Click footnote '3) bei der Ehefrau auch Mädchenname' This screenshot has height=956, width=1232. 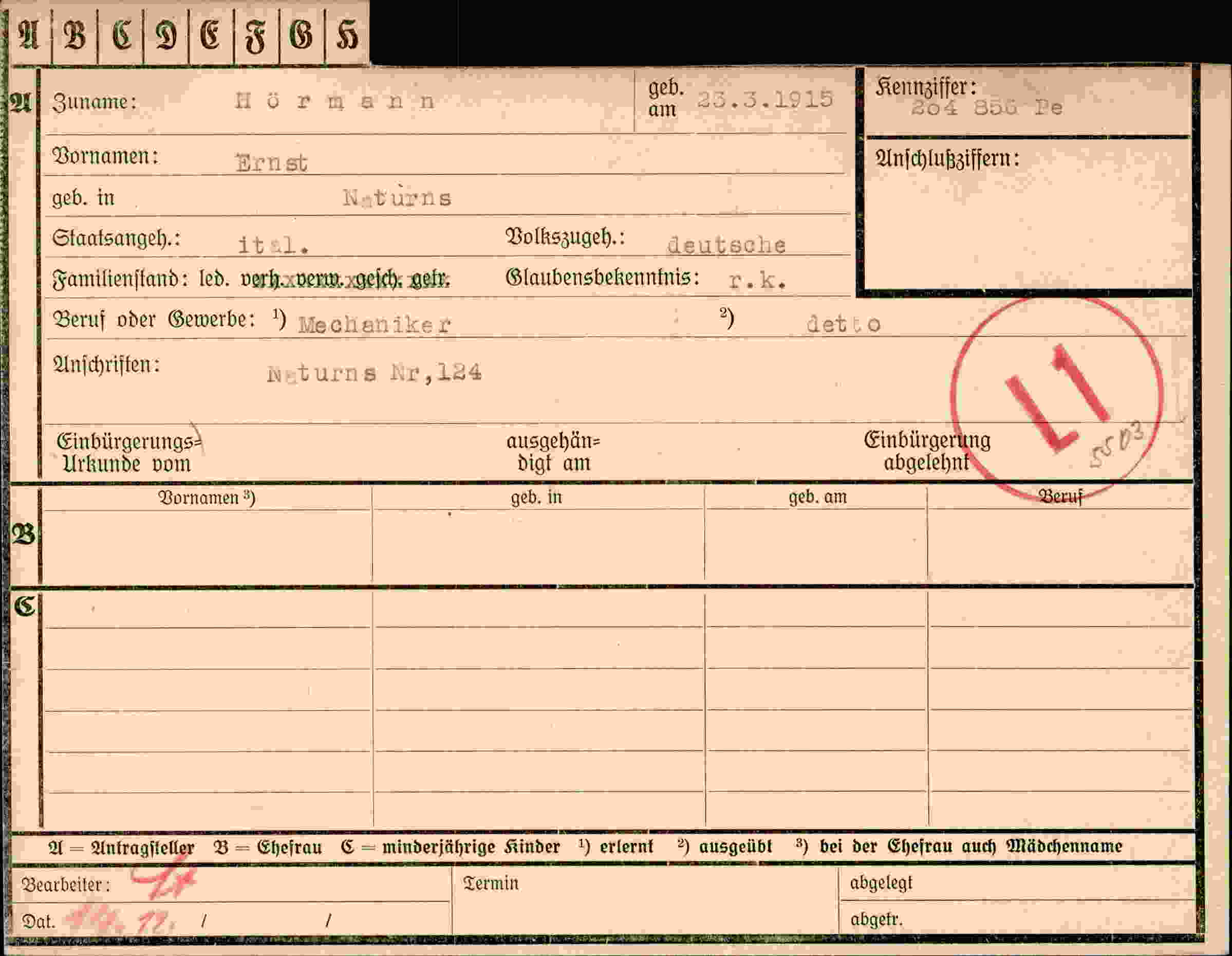point(959,846)
